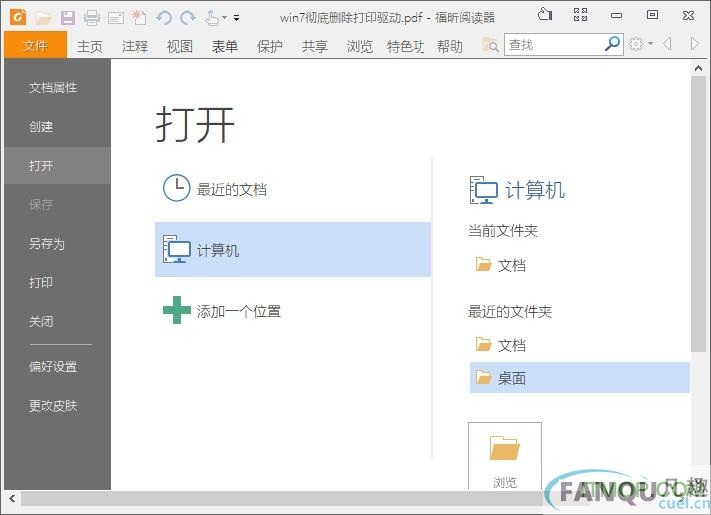Open touch mode dropdown arrow
711x515 pixels.
point(224,18)
